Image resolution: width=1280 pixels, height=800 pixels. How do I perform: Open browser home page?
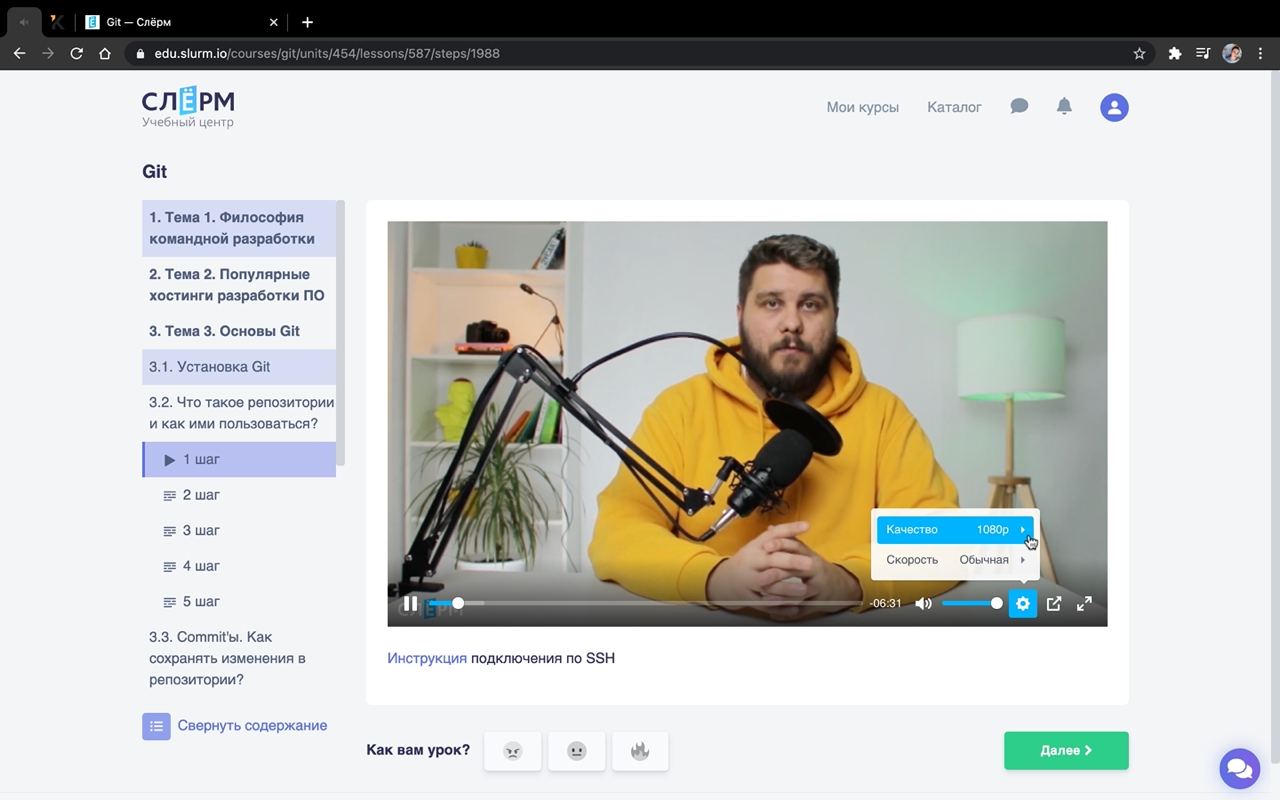coord(105,54)
